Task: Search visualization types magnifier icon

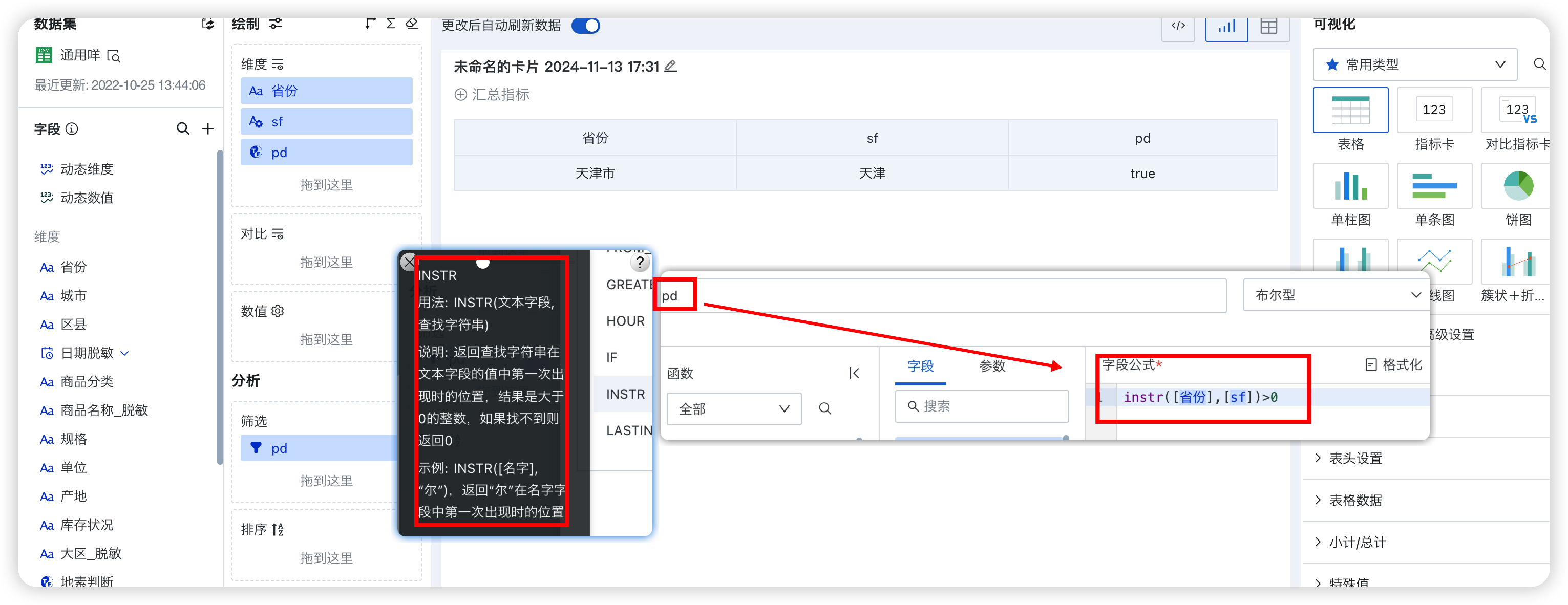Action: coord(1539,64)
